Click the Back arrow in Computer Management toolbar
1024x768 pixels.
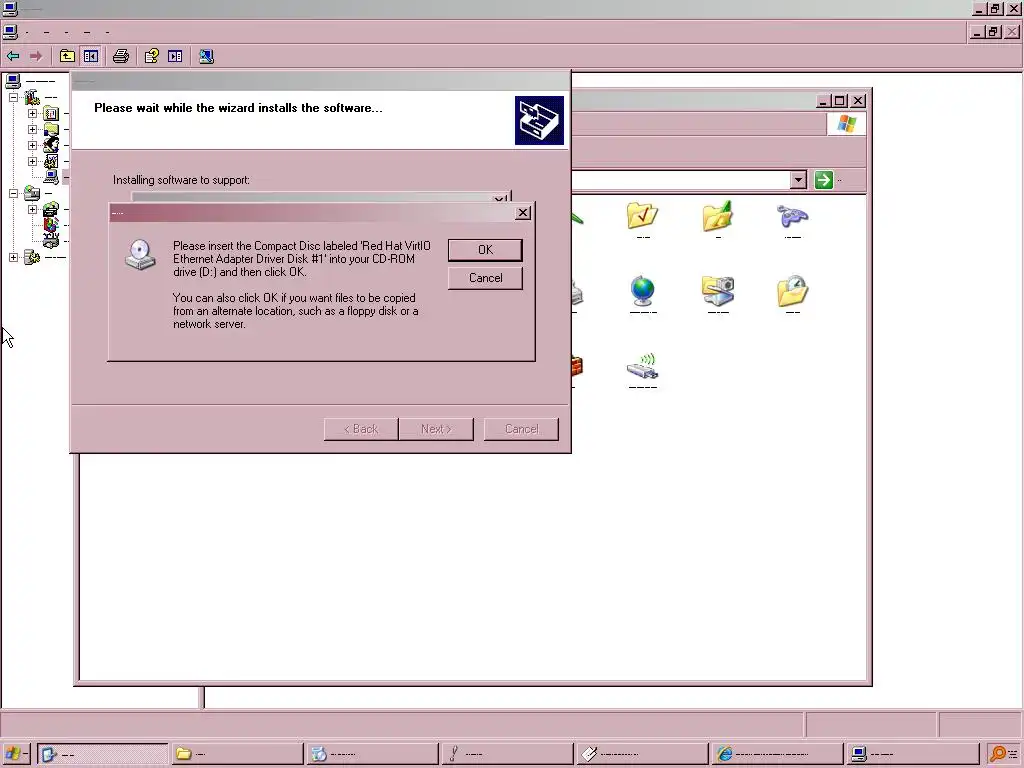point(13,56)
